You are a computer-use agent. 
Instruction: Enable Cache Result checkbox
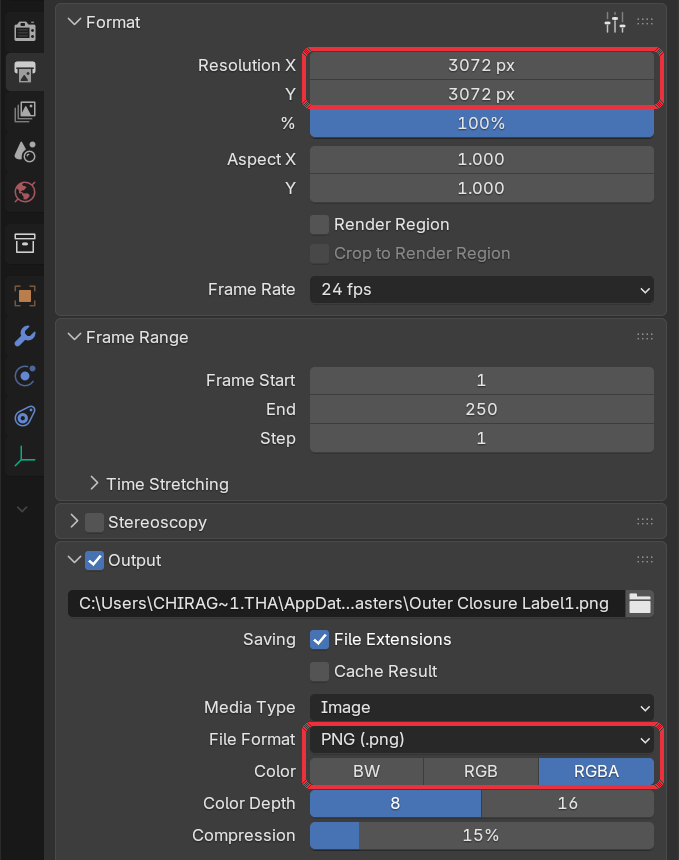pos(319,671)
